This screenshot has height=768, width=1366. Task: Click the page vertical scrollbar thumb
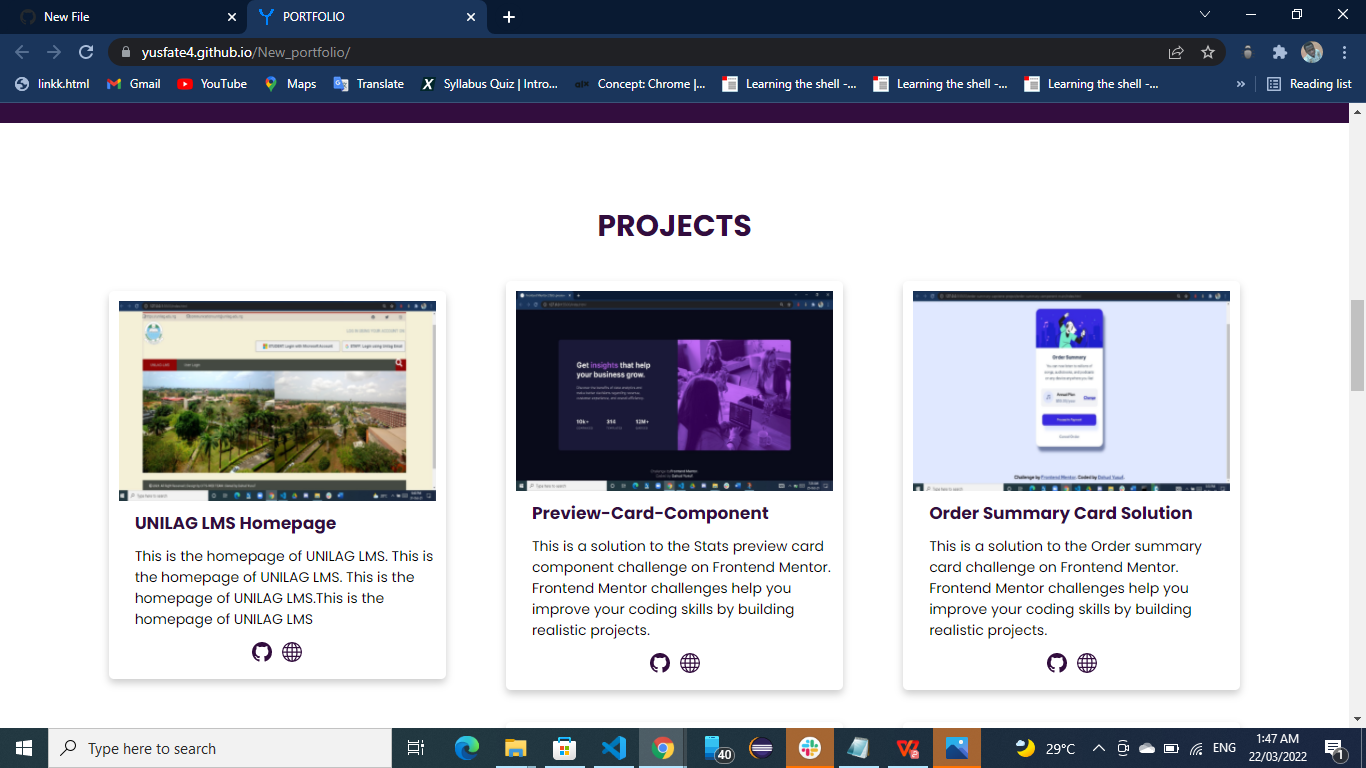coord(1357,345)
